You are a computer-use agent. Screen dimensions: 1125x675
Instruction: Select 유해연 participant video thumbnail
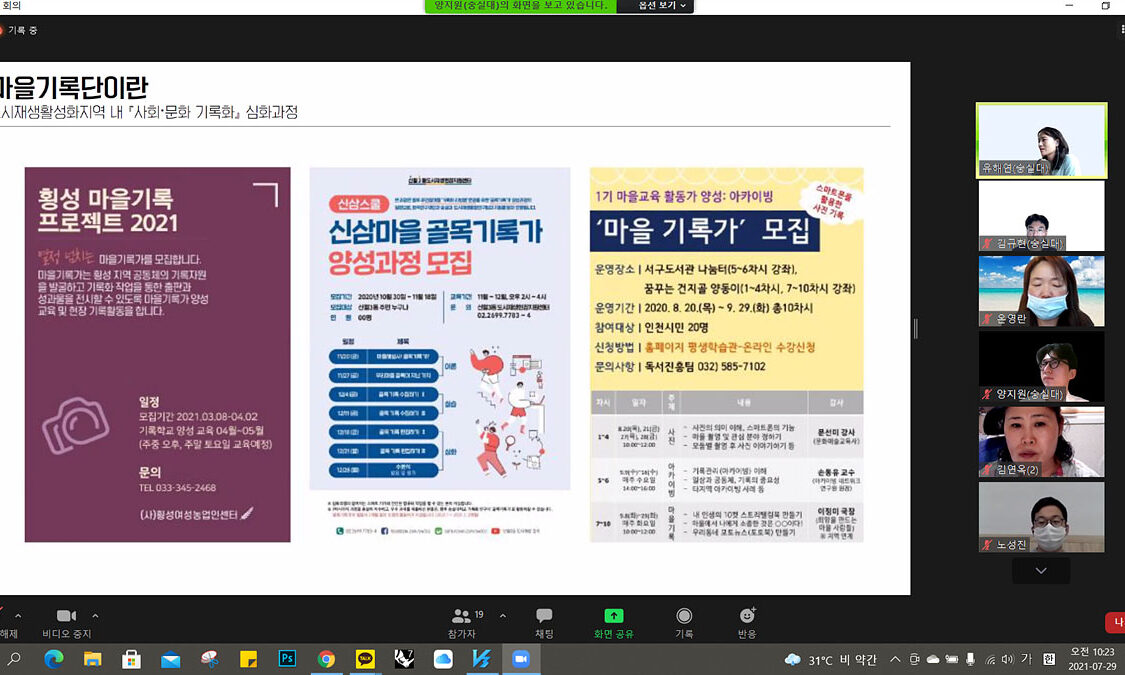pyautogui.click(x=1041, y=140)
